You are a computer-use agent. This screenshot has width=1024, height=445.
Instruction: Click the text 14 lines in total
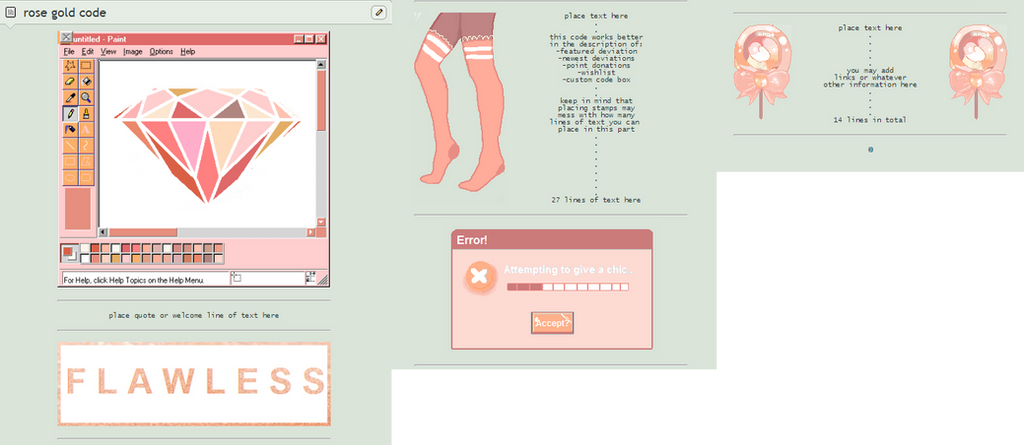pos(870,120)
